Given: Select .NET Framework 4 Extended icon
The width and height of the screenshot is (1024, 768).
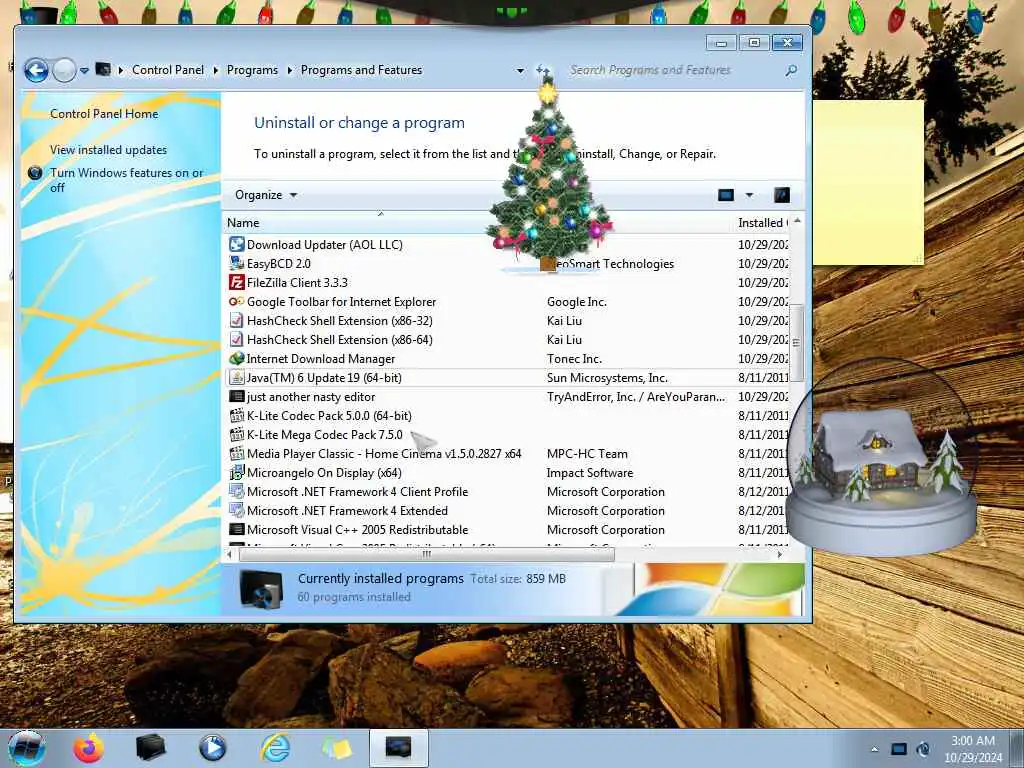Looking at the screenshot, I should (x=236, y=510).
